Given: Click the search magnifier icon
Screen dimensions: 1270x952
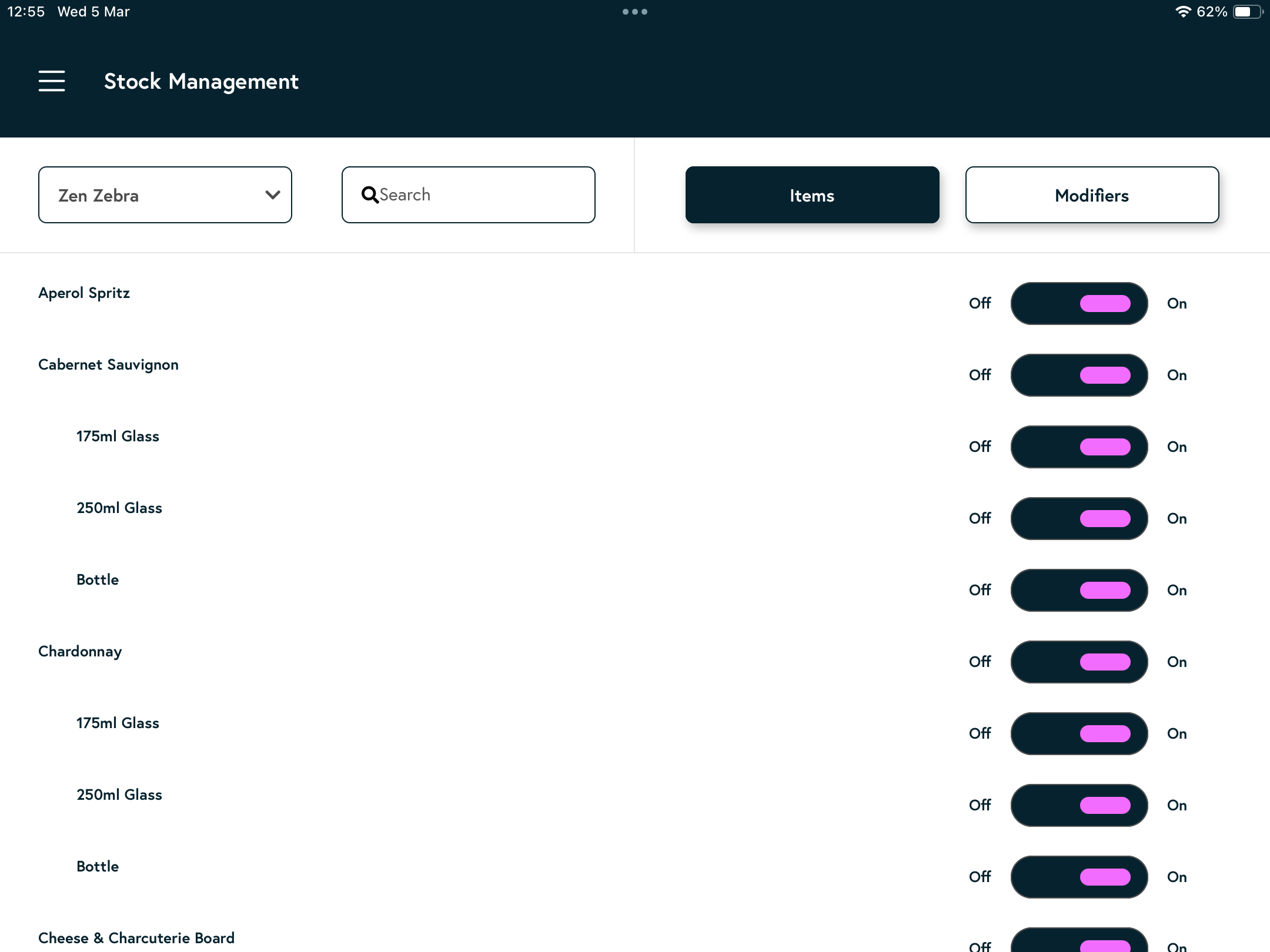Looking at the screenshot, I should [370, 195].
